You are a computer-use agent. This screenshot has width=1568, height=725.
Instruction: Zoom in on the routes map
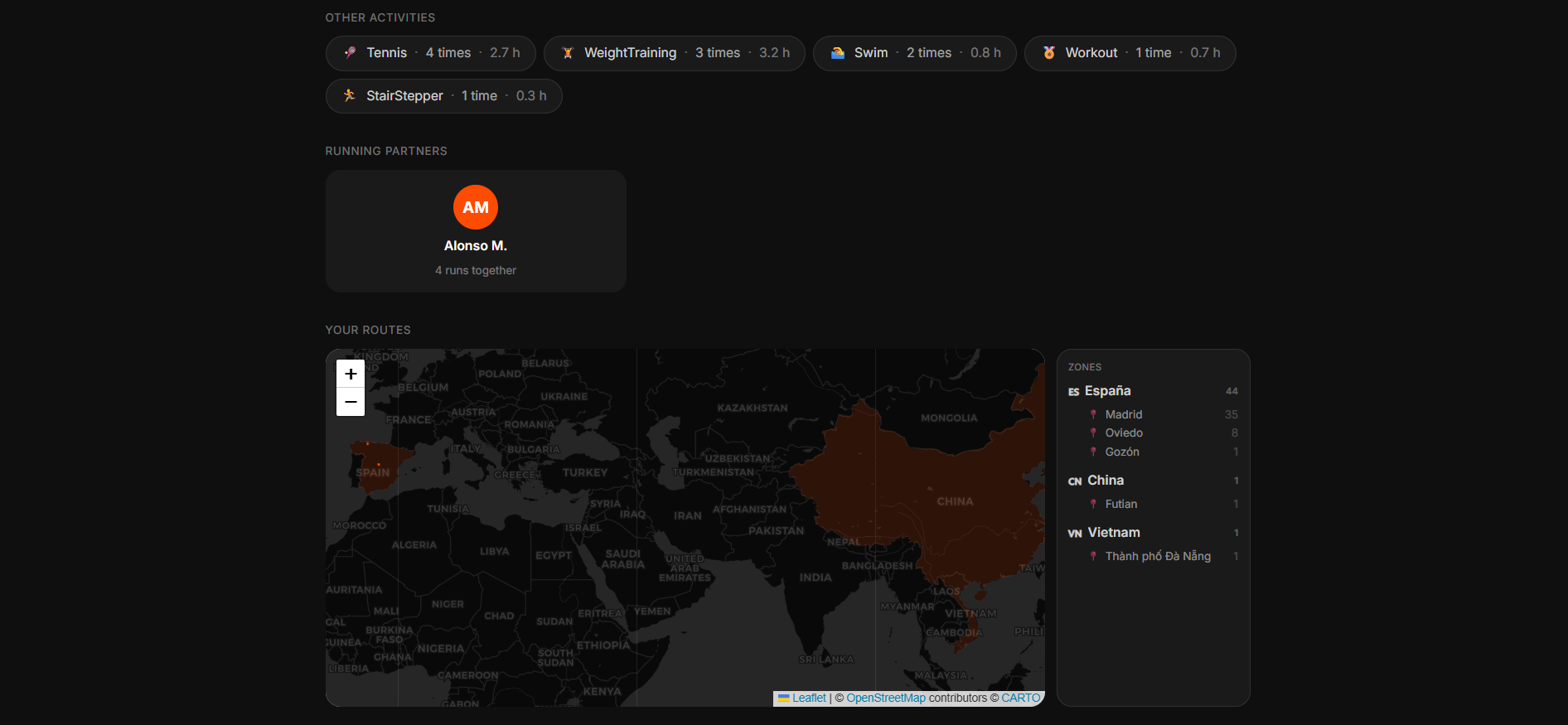pos(351,374)
